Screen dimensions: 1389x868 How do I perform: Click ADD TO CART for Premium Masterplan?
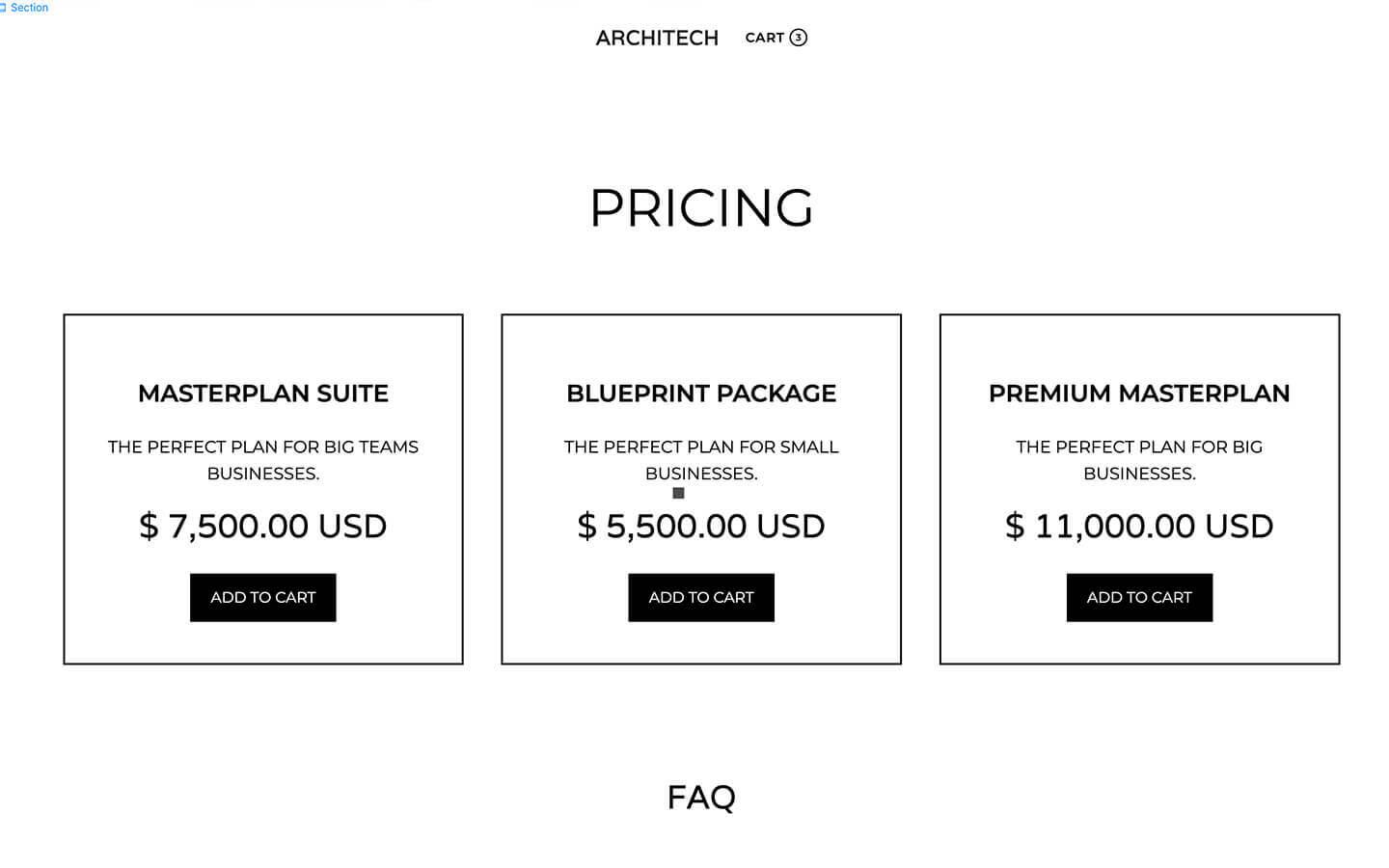[x=1139, y=597]
